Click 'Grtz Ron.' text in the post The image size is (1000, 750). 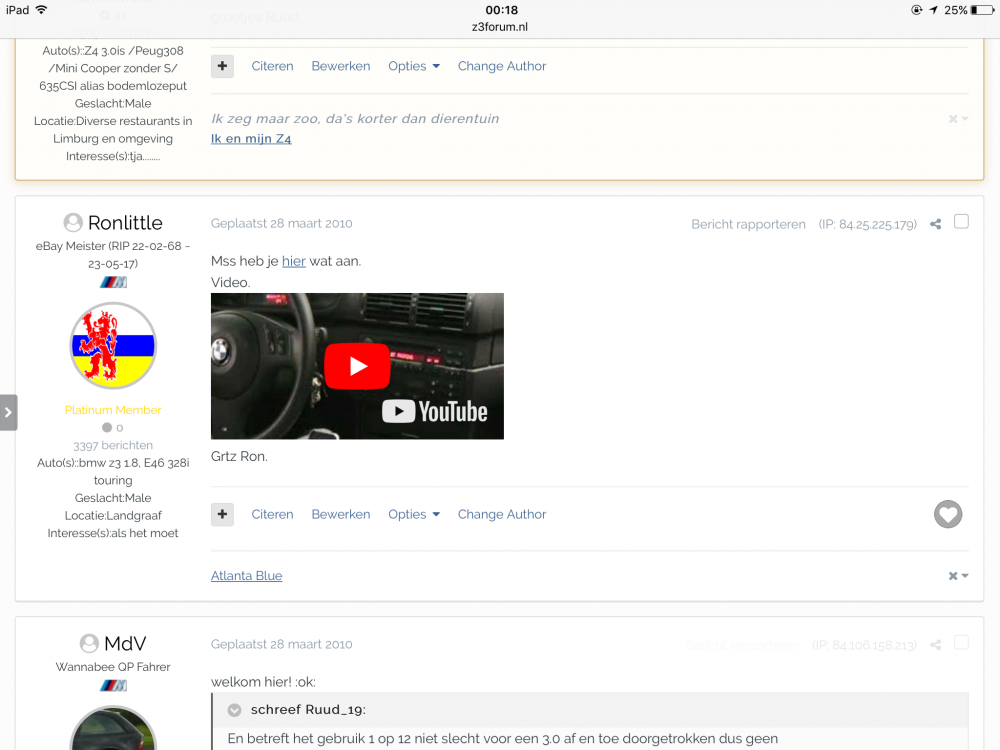click(239, 456)
